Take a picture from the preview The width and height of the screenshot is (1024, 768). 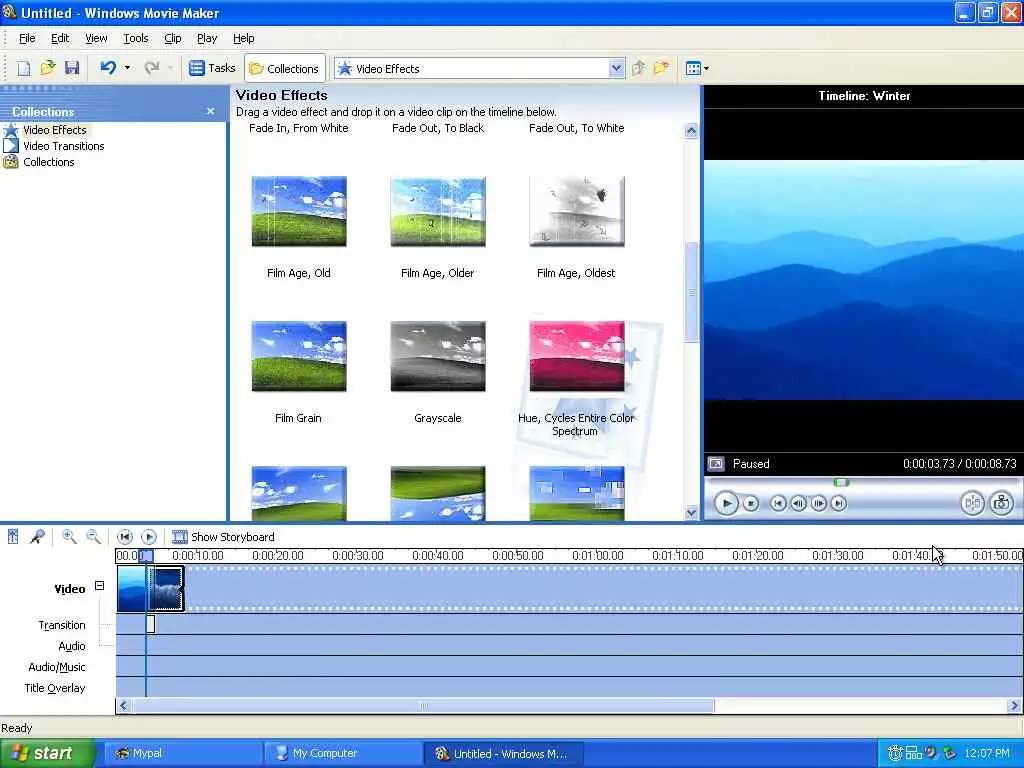pyautogui.click(x=1001, y=503)
